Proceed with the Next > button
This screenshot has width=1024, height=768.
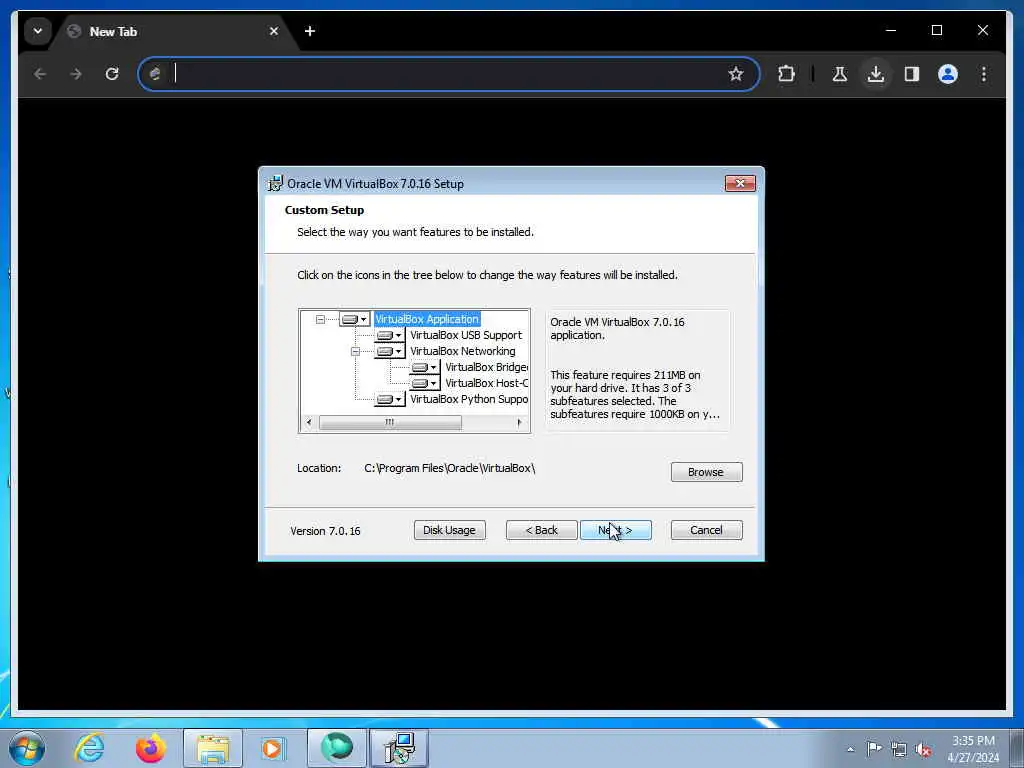pyautogui.click(x=615, y=530)
